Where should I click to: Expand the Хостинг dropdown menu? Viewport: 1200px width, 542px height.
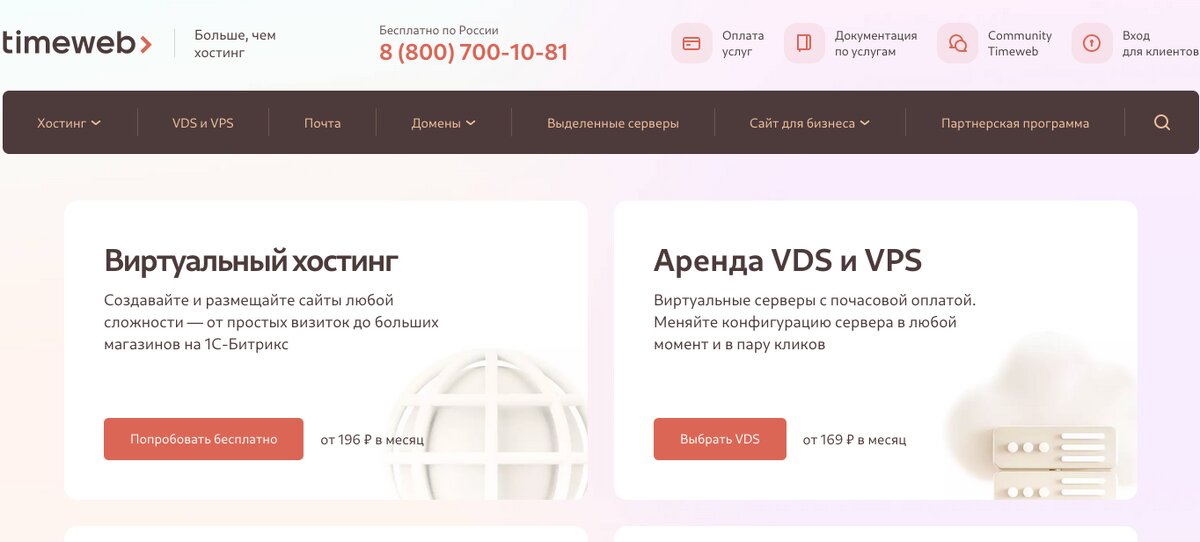69,123
